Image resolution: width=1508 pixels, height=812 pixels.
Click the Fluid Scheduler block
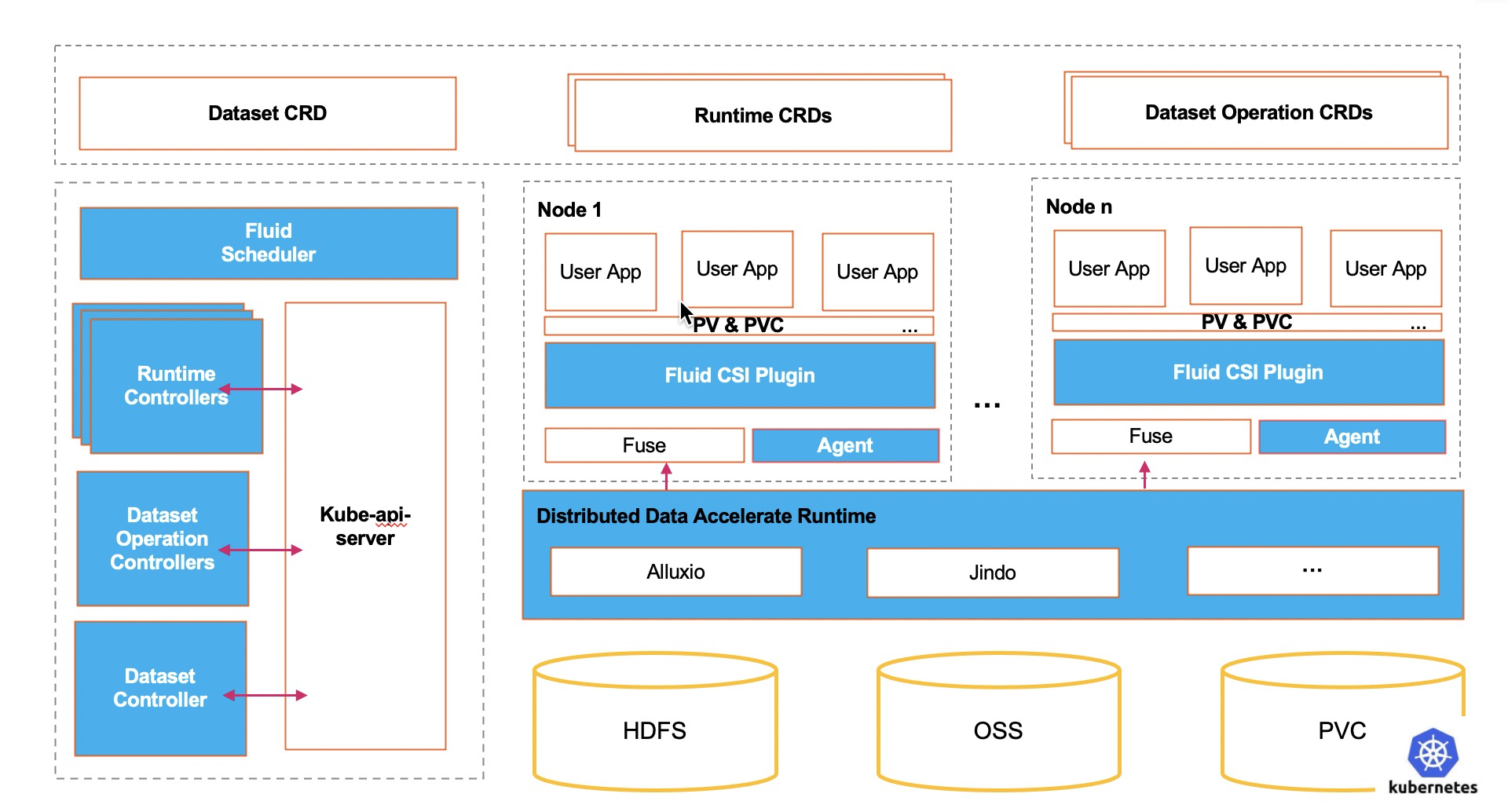(269, 243)
